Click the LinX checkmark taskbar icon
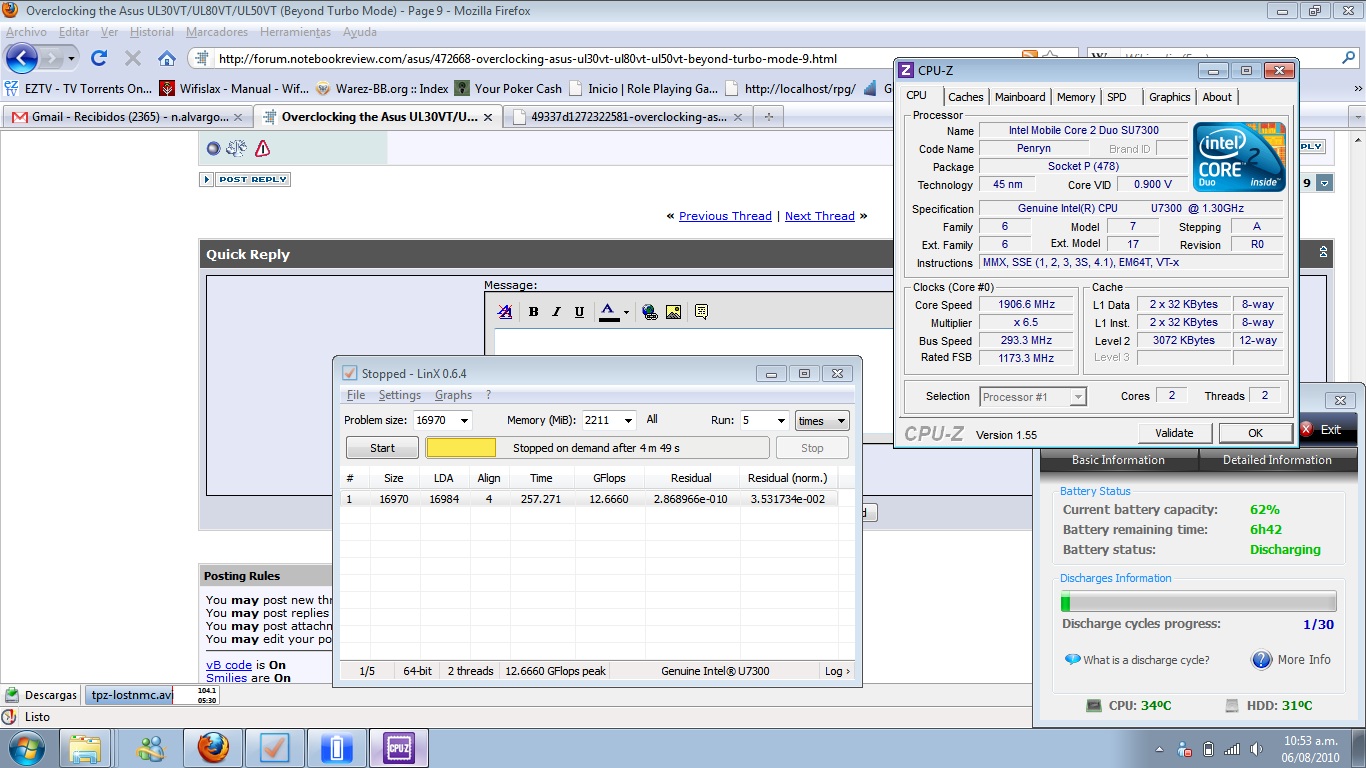Viewport: 1366px width, 768px height. pos(274,747)
